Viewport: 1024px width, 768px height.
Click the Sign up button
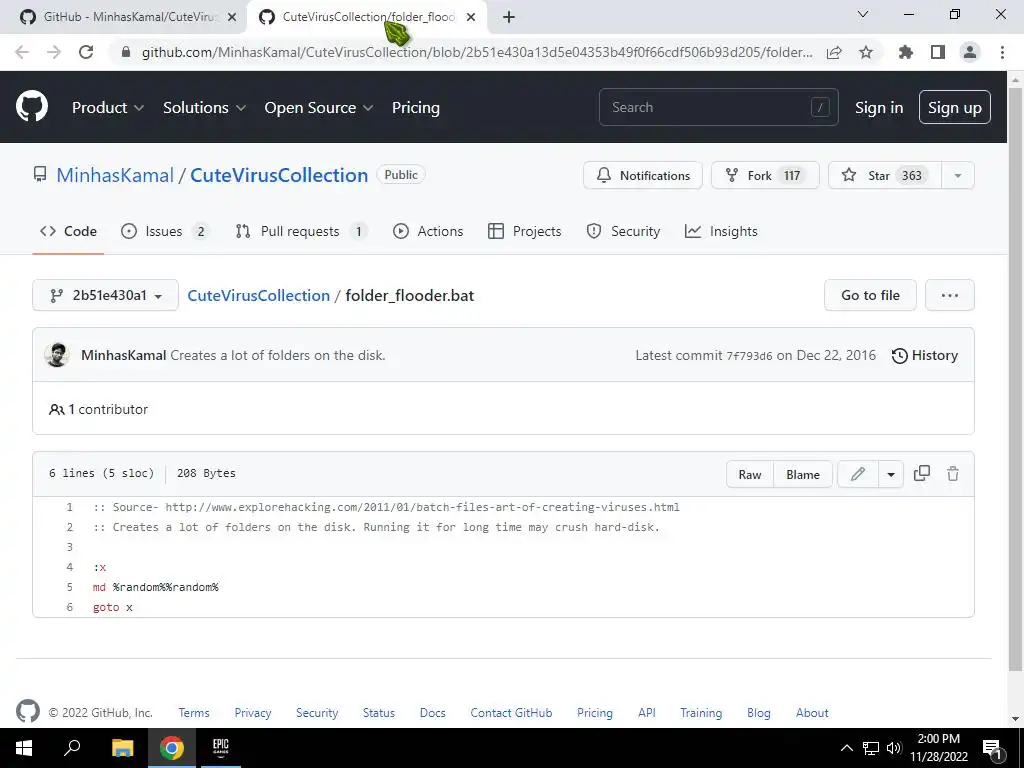955,107
